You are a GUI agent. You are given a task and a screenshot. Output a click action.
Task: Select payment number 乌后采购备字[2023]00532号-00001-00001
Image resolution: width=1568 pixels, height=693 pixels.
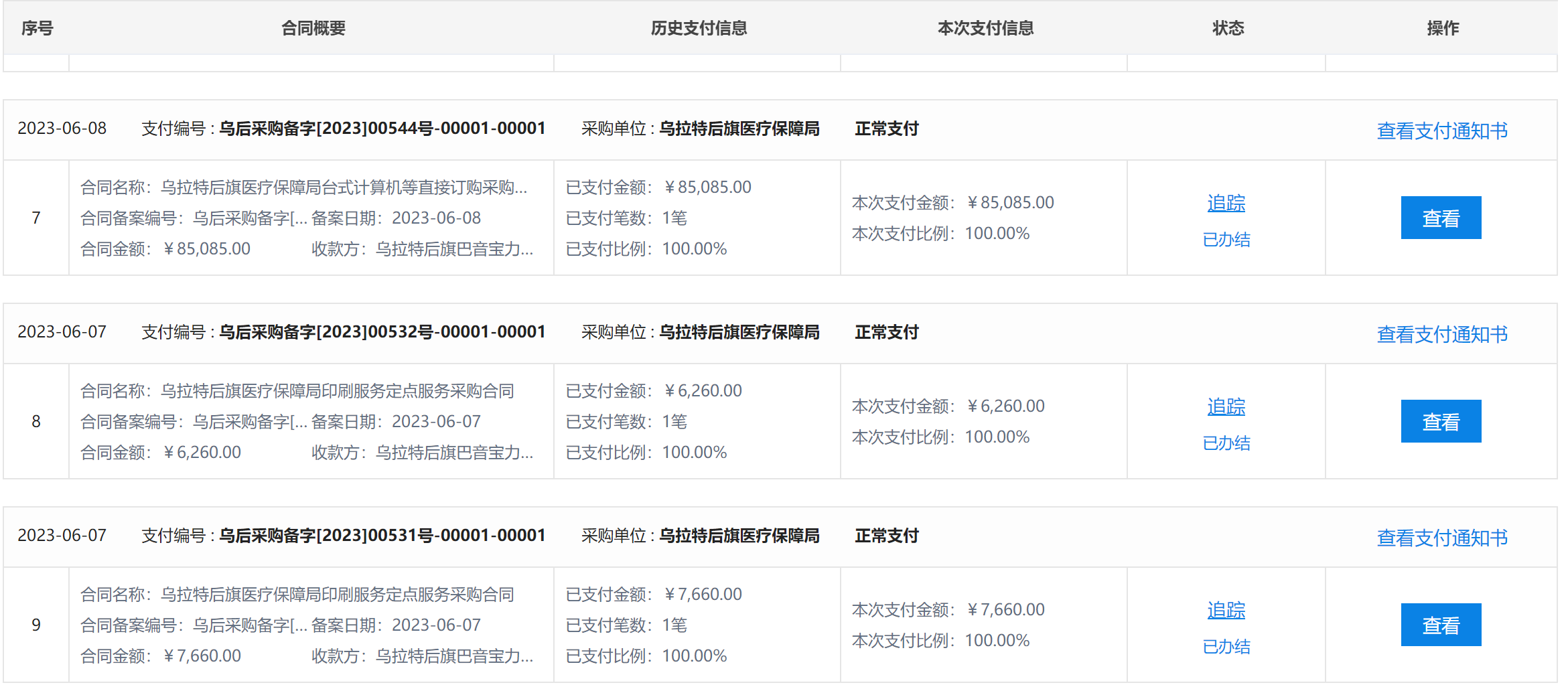click(382, 331)
